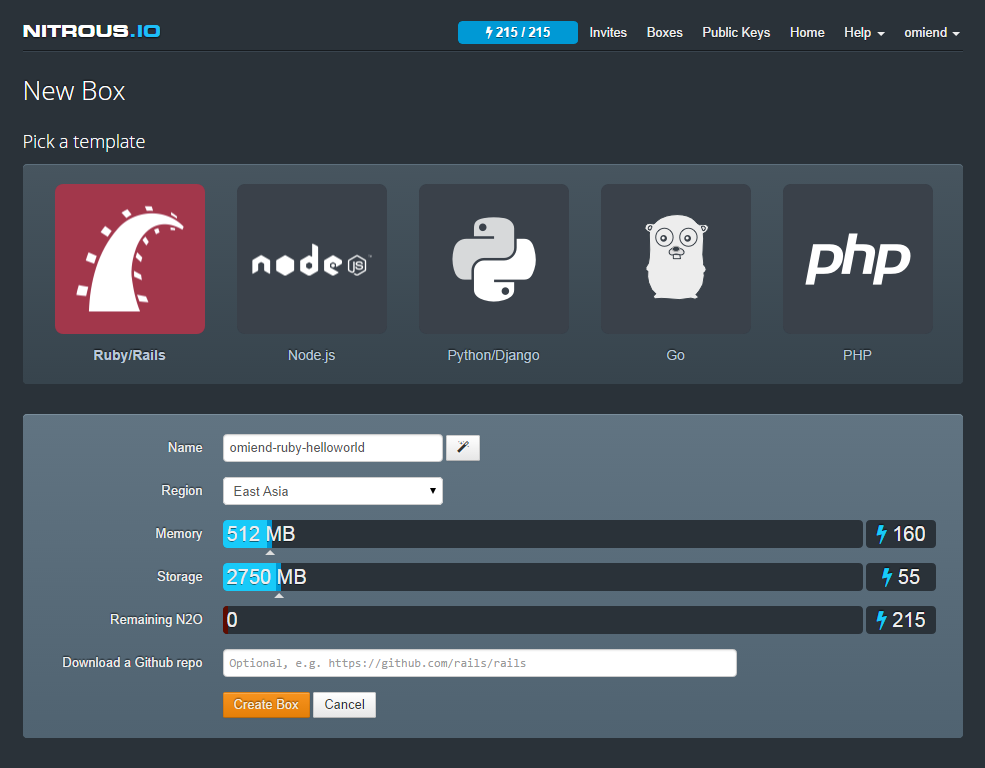
Task: Focus the Download a Github repo field
Action: (x=480, y=663)
